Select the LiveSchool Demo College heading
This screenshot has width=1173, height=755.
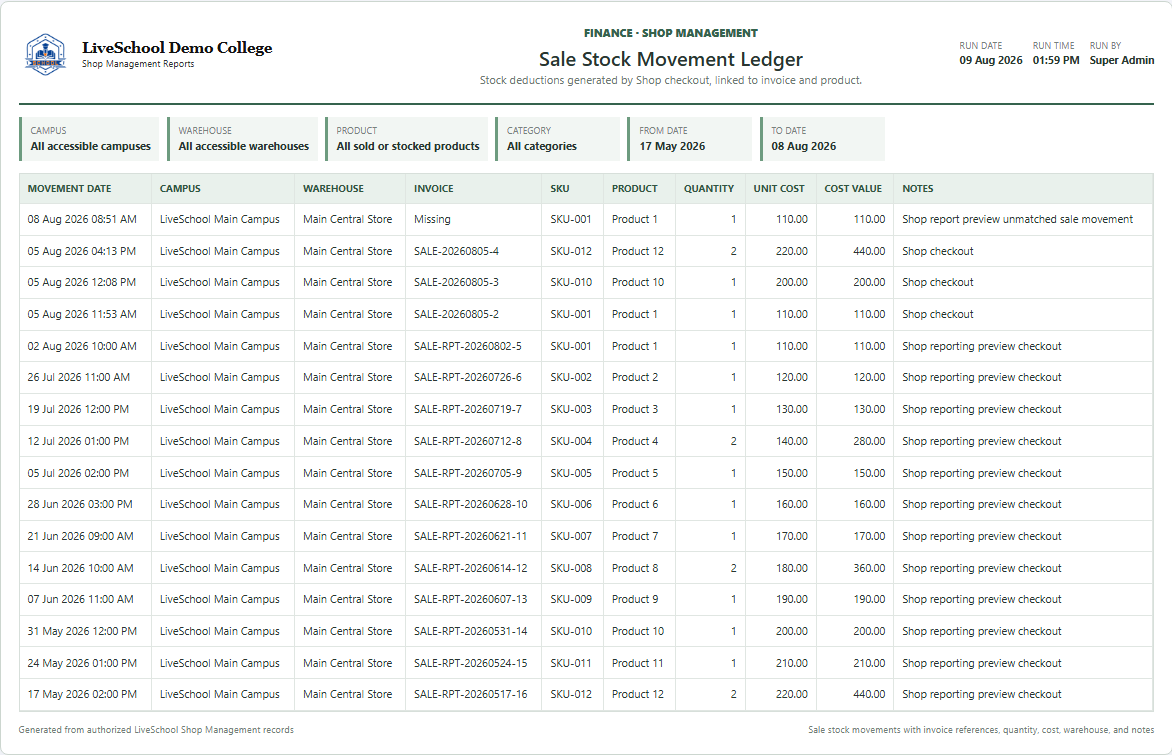(177, 48)
